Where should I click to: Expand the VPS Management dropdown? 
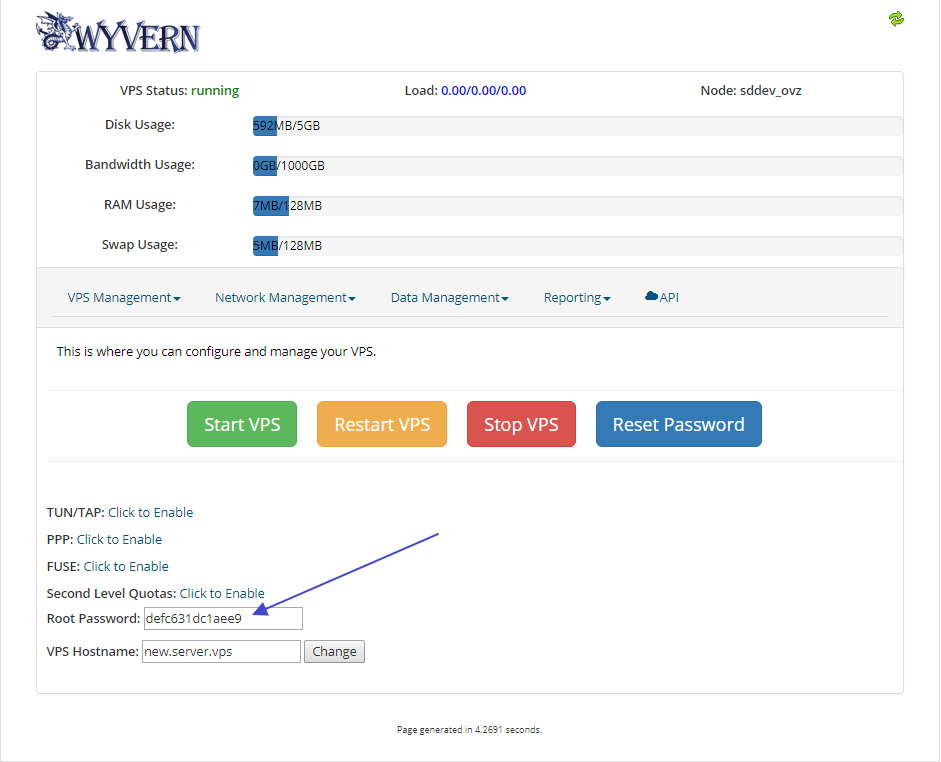point(124,298)
